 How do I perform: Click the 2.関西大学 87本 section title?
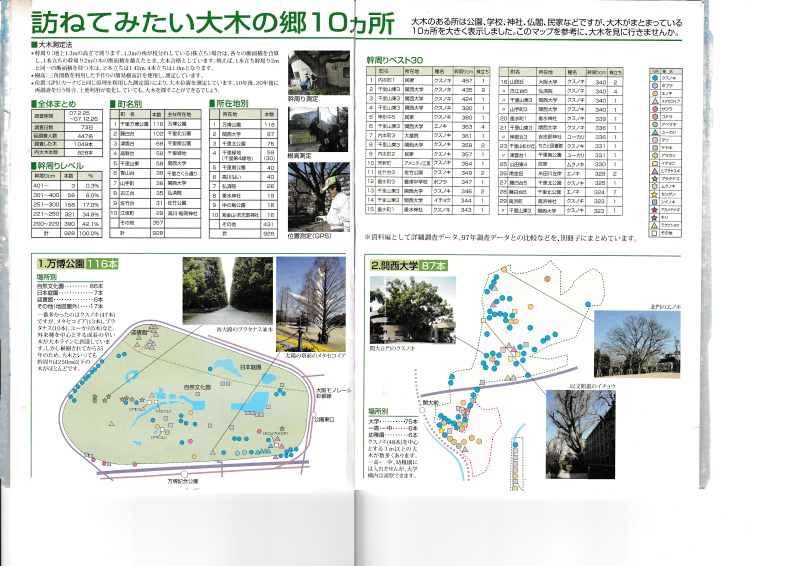409,265
